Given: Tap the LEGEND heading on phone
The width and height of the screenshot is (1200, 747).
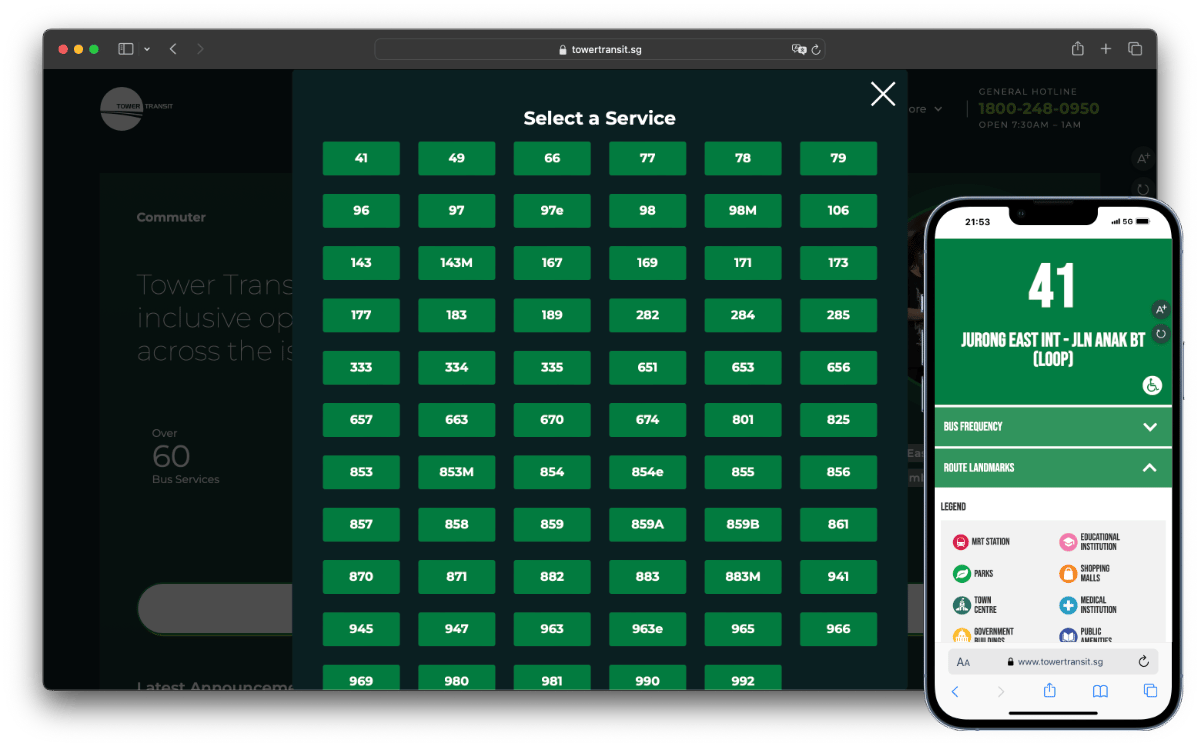Looking at the screenshot, I should pos(953,507).
